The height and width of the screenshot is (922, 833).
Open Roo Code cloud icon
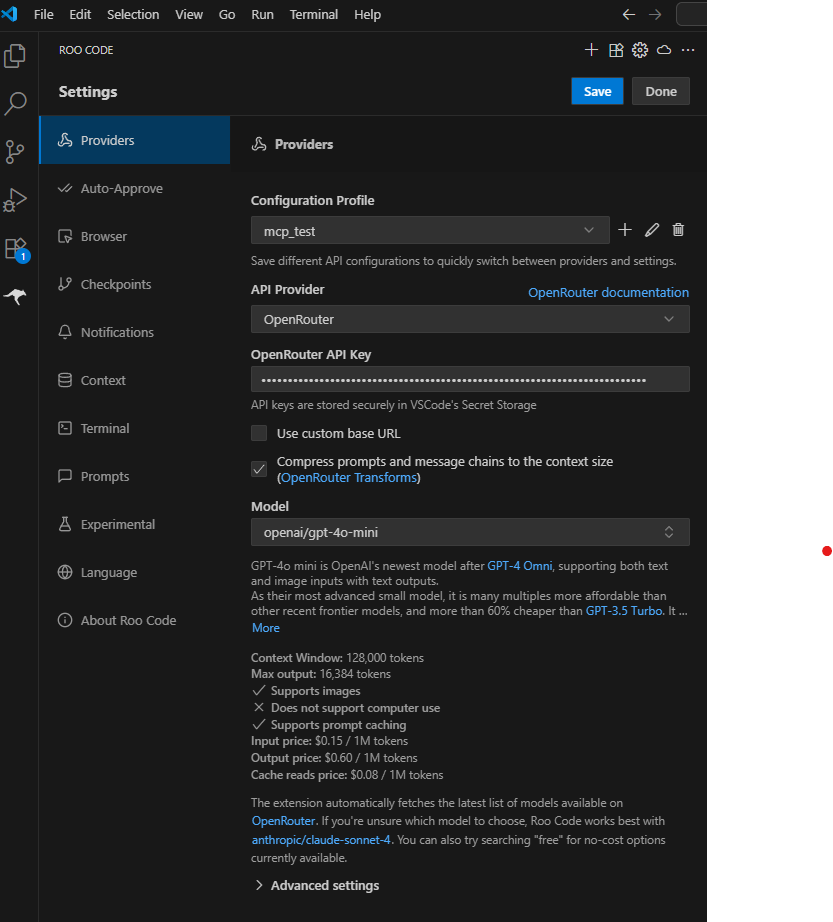(x=664, y=50)
